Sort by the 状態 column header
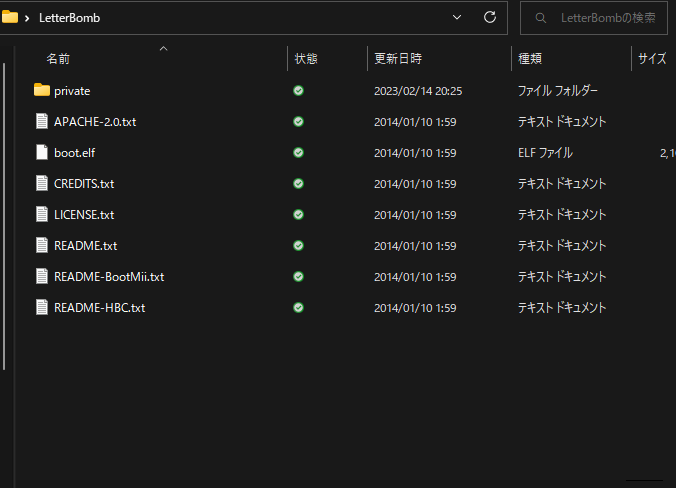 click(306, 59)
